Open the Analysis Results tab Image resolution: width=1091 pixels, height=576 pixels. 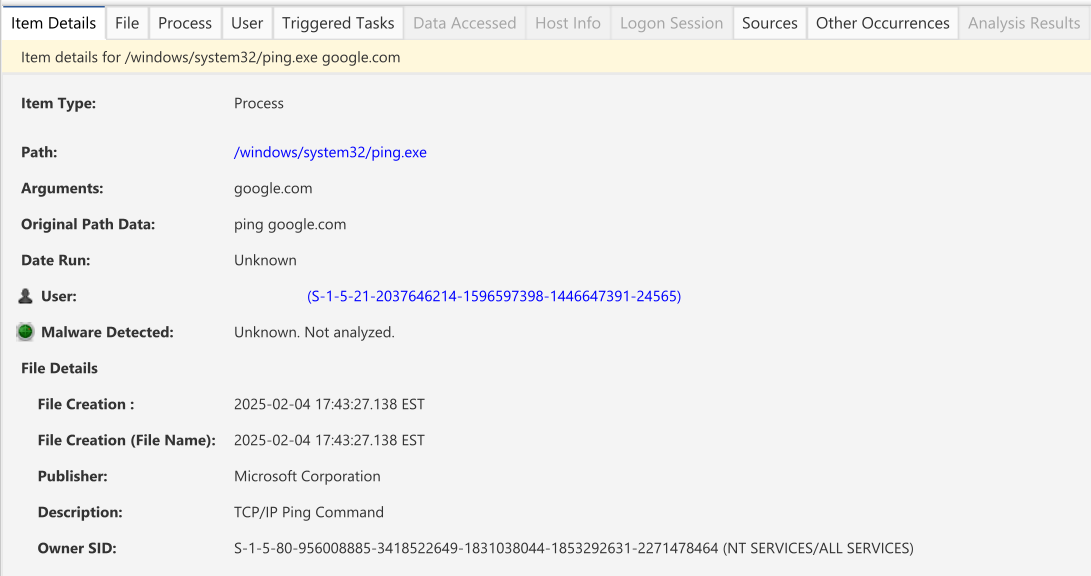[1023, 23]
